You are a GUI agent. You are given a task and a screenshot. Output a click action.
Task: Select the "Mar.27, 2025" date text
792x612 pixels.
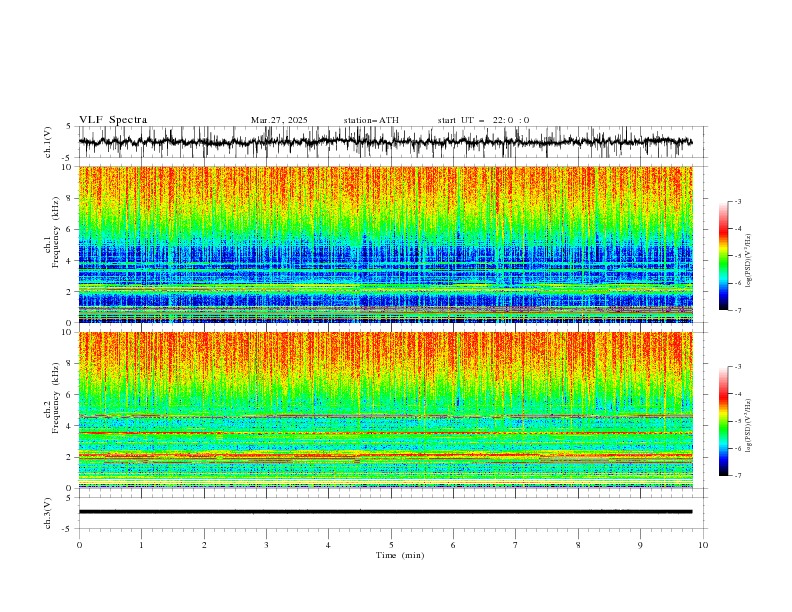[x=279, y=120]
